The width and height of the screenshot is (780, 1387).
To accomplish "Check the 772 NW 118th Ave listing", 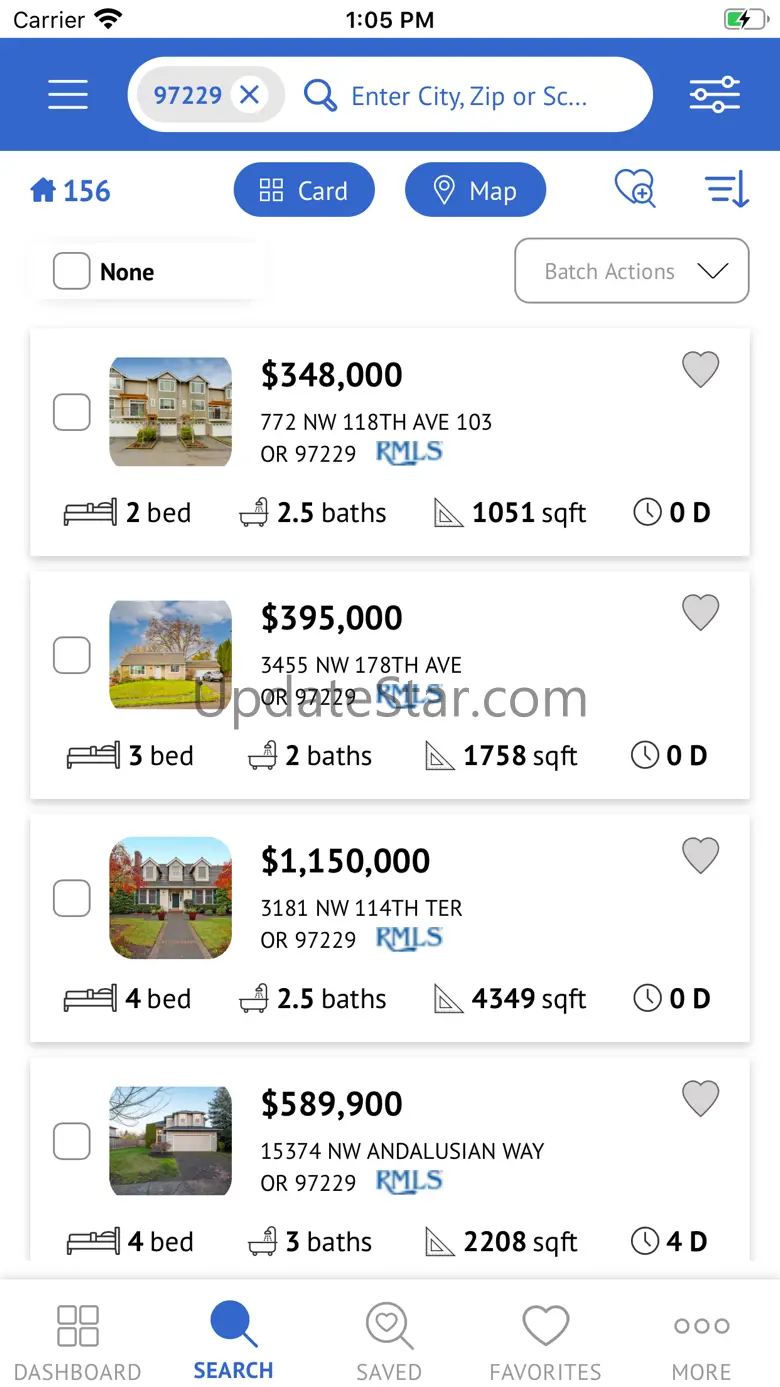I will click(72, 412).
